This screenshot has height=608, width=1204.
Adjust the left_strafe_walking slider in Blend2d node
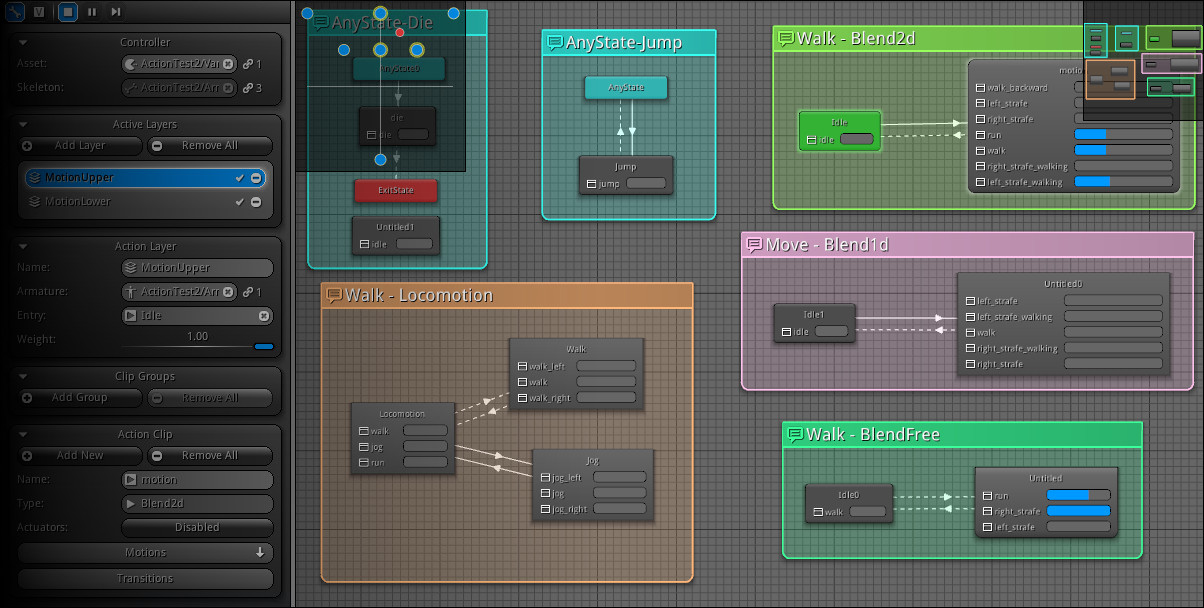pos(1122,182)
